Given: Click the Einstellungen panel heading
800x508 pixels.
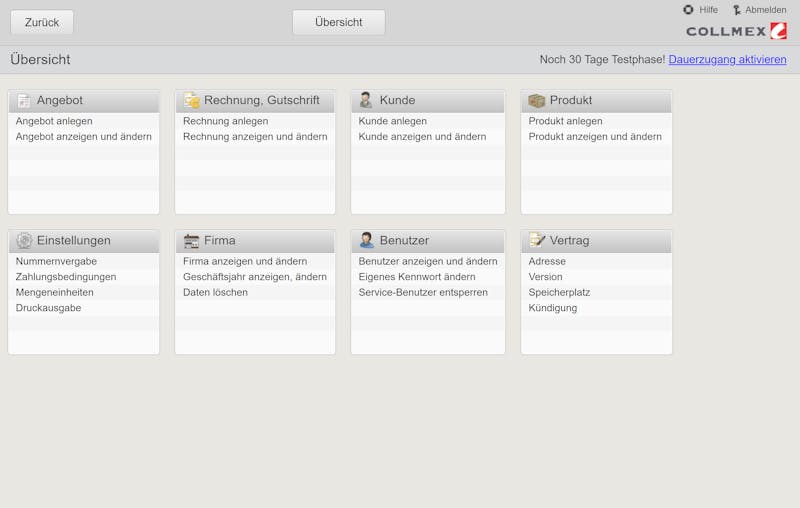Looking at the screenshot, I should (x=73, y=241).
